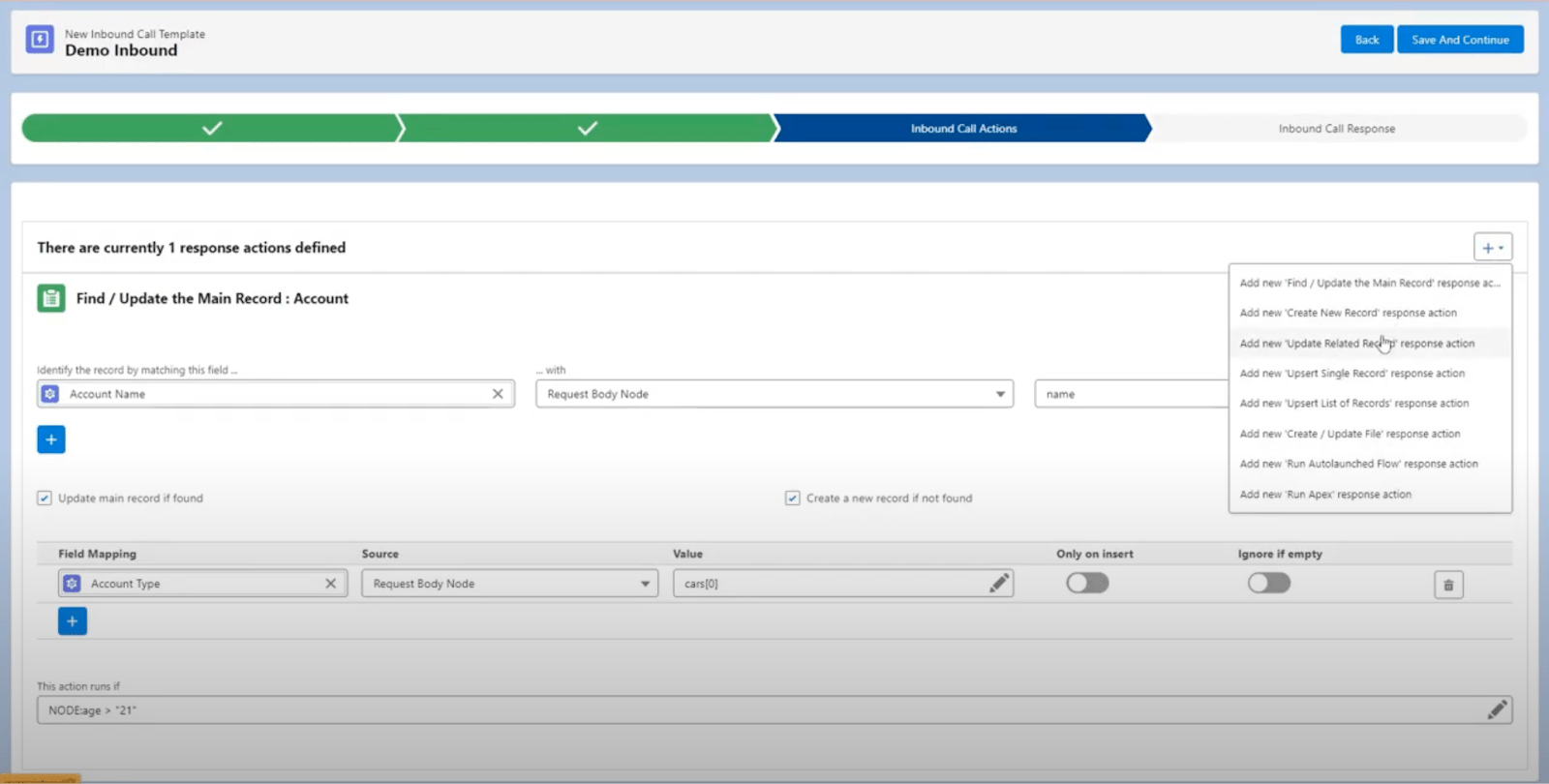Select 'Create New Record' response action

tap(1370, 314)
